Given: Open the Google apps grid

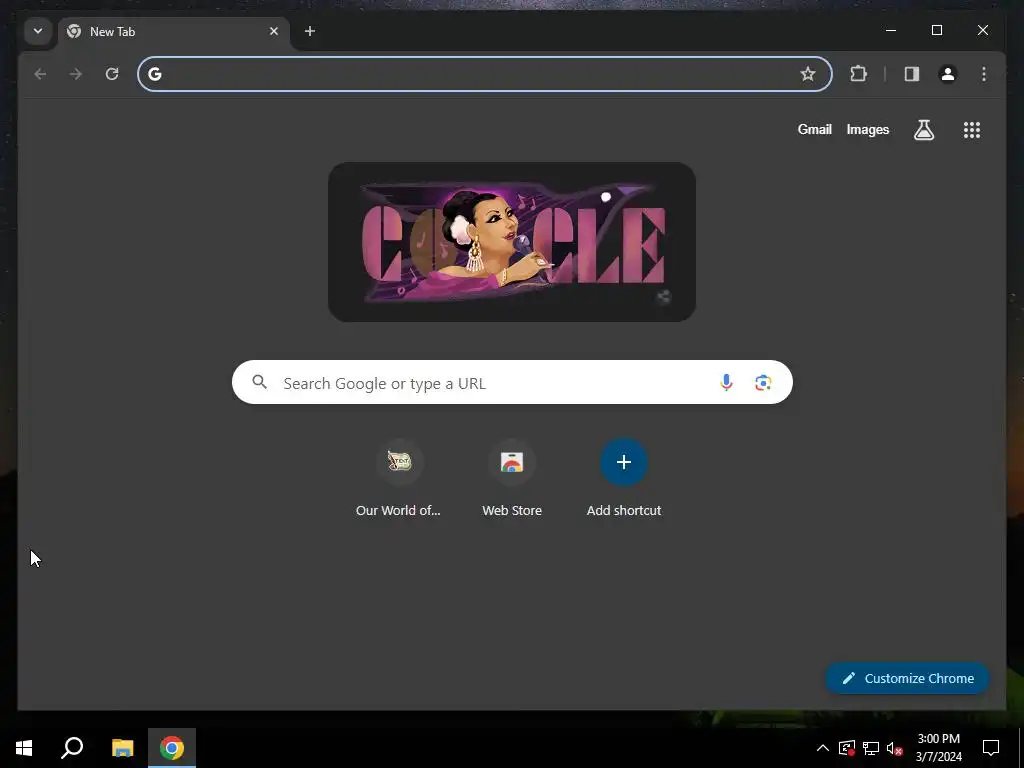Looking at the screenshot, I should 972,130.
